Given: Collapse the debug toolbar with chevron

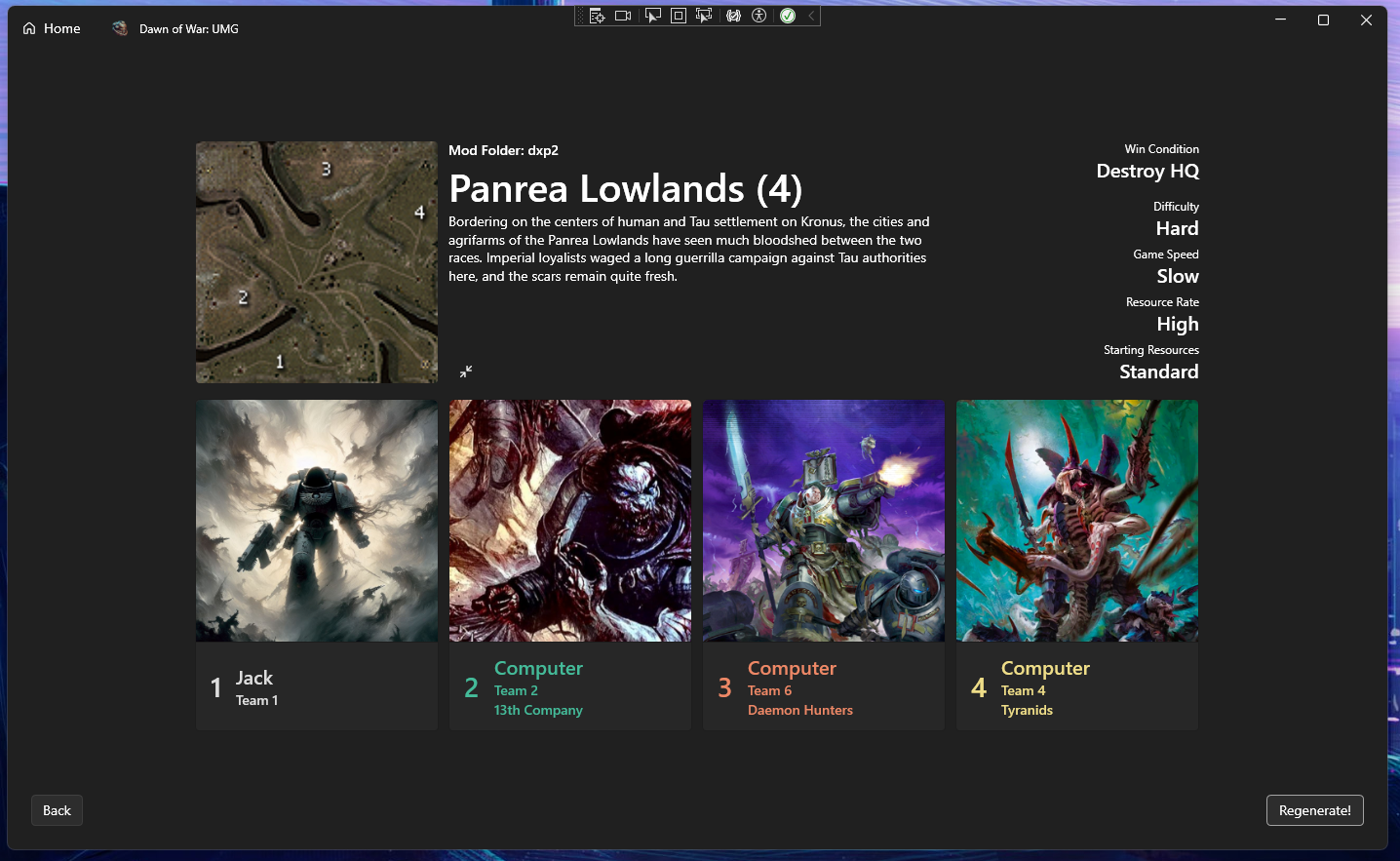Looking at the screenshot, I should tap(810, 16).
